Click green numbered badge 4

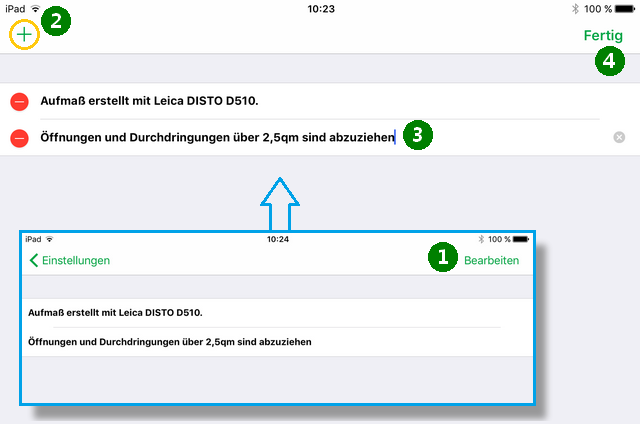coord(609,61)
